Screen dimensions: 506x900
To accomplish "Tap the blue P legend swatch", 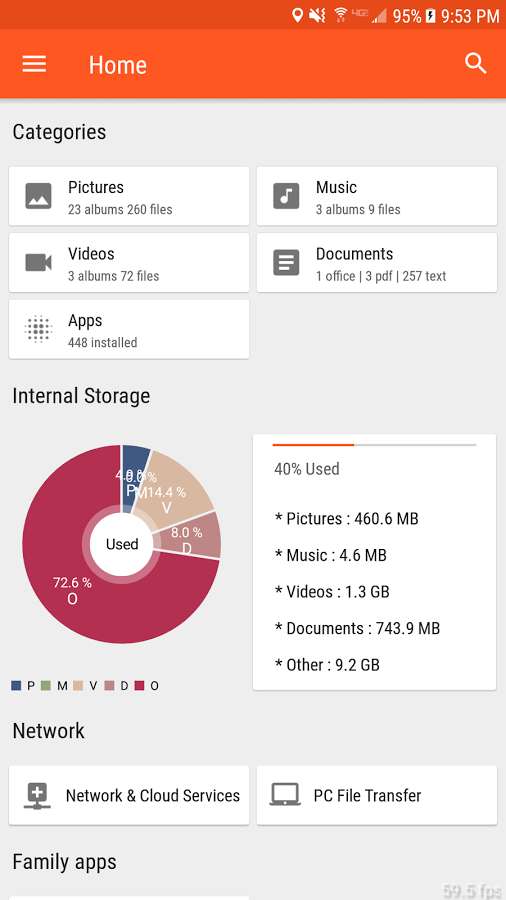I will [16, 685].
